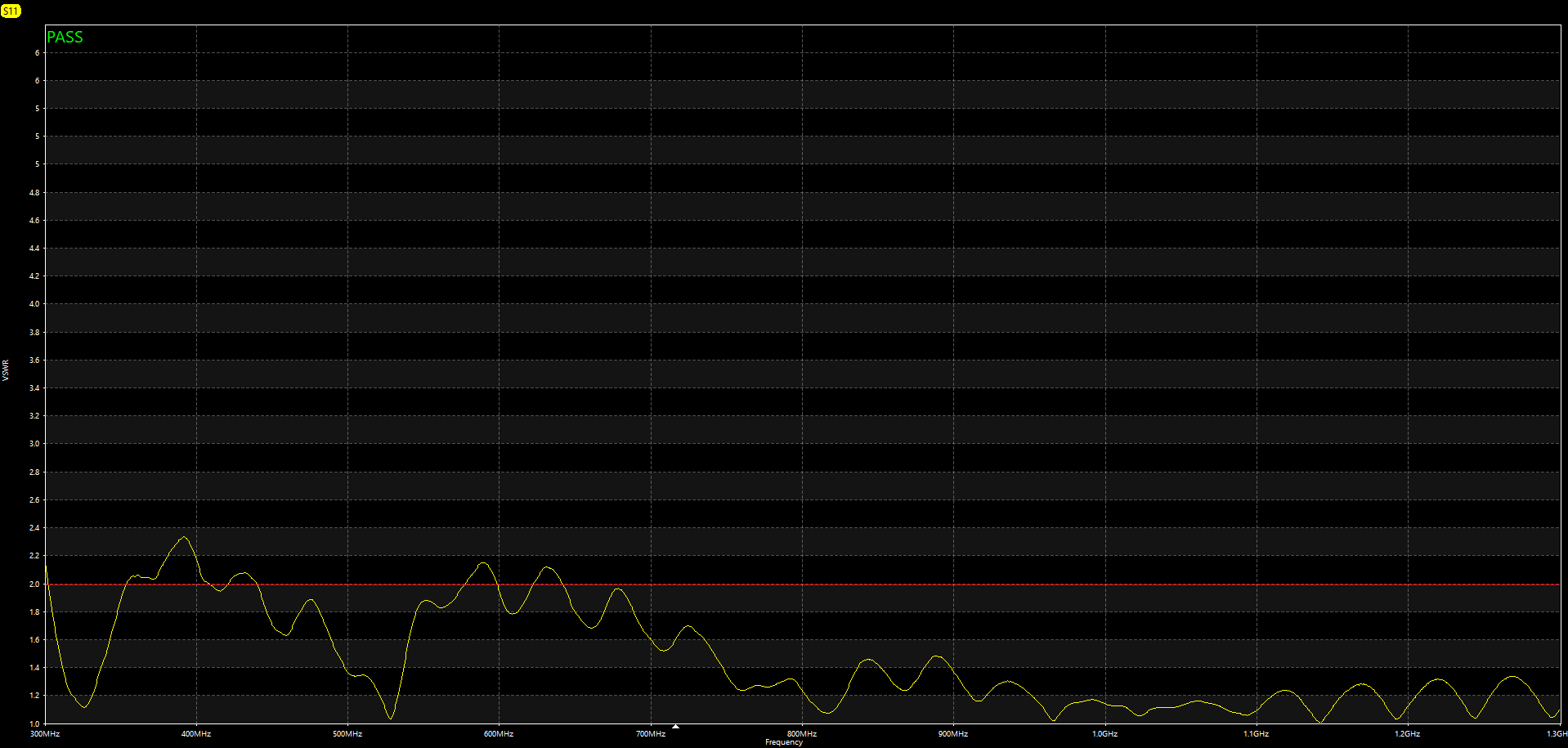Select the 1.8 VSWR scale value
This screenshot has height=748, width=1568.
coord(34,612)
